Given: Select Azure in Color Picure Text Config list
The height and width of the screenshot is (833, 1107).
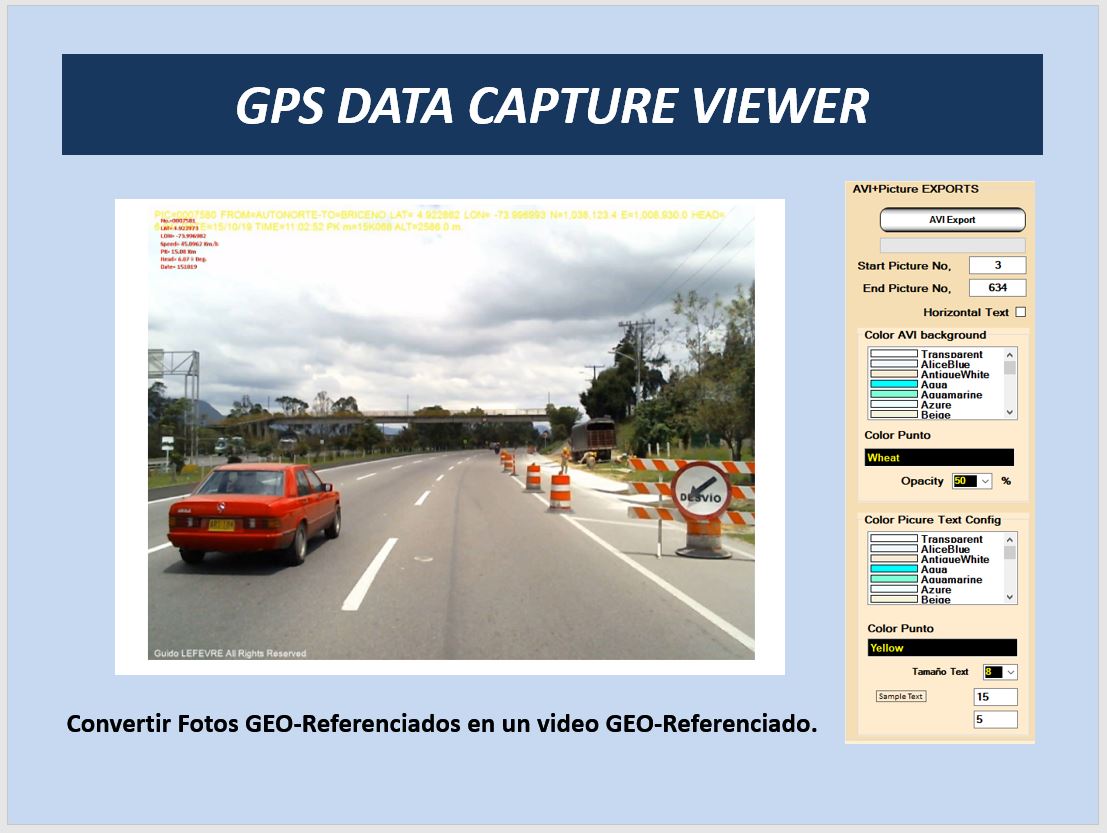Looking at the screenshot, I should (x=935, y=590).
